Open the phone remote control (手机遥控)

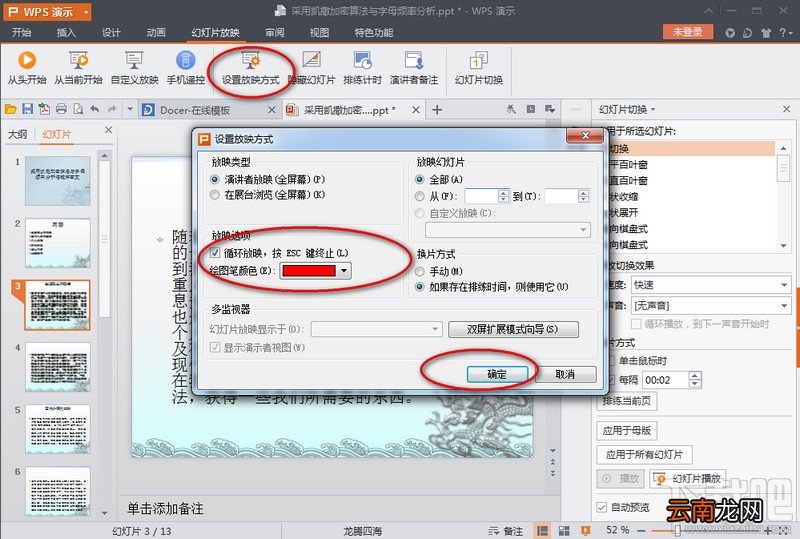(186, 67)
